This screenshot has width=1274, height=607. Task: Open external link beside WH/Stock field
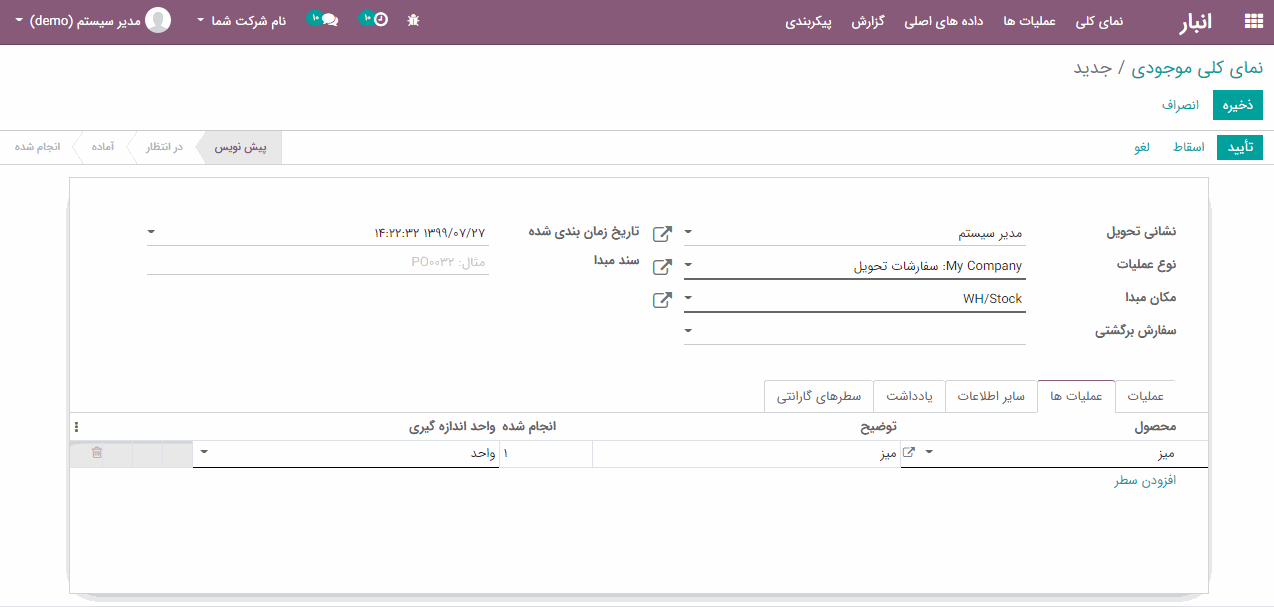coord(662,300)
